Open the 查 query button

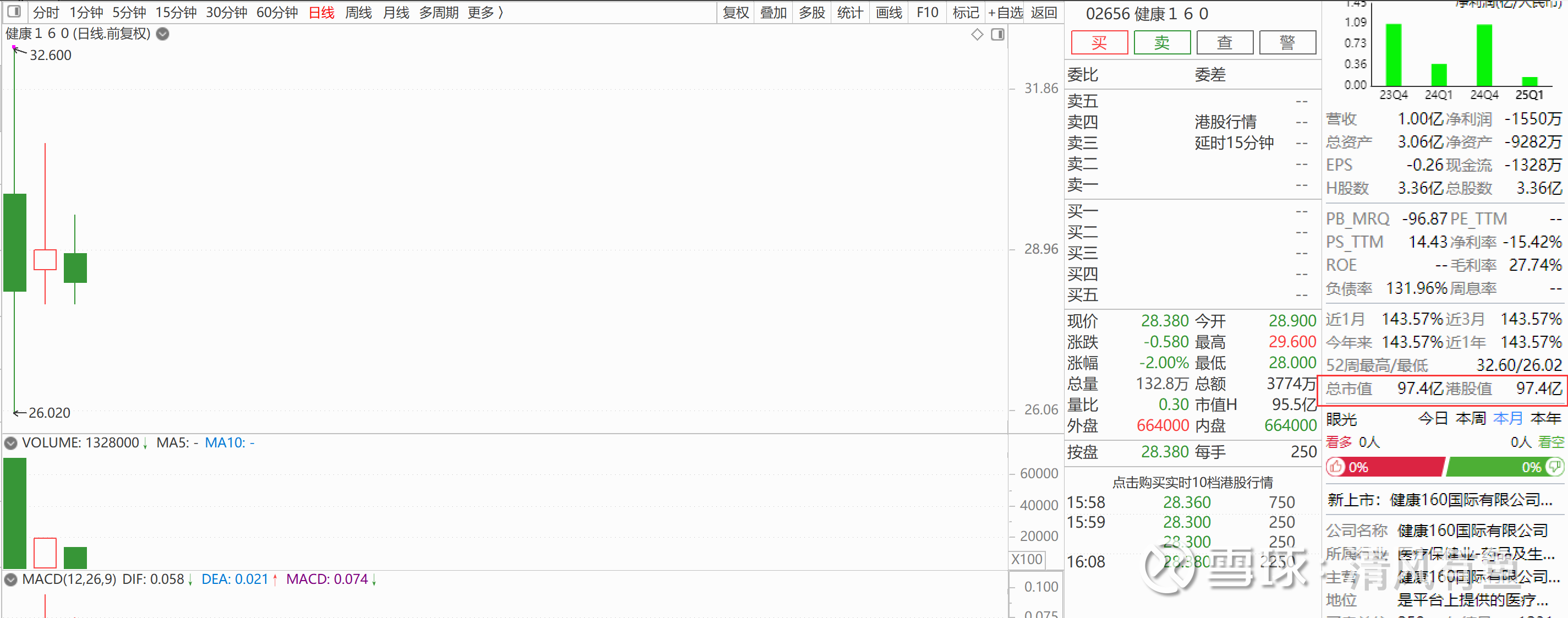(x=1224, y=42)
